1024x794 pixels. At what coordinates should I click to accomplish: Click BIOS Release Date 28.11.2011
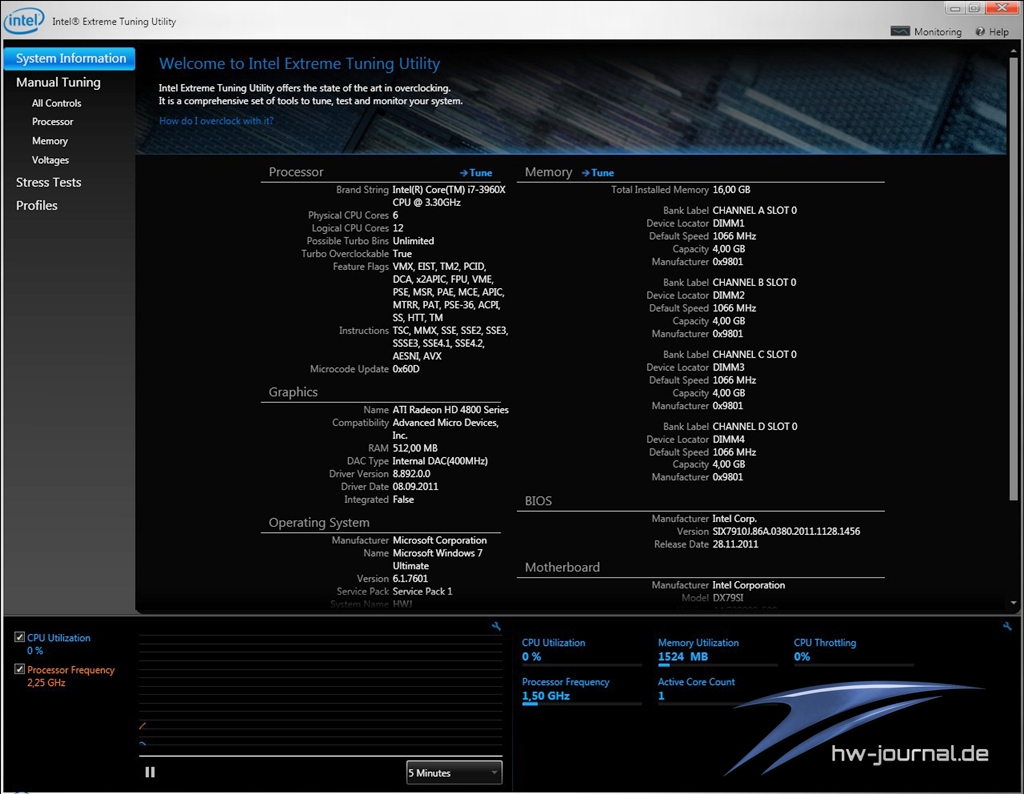(x=735, y=545)
